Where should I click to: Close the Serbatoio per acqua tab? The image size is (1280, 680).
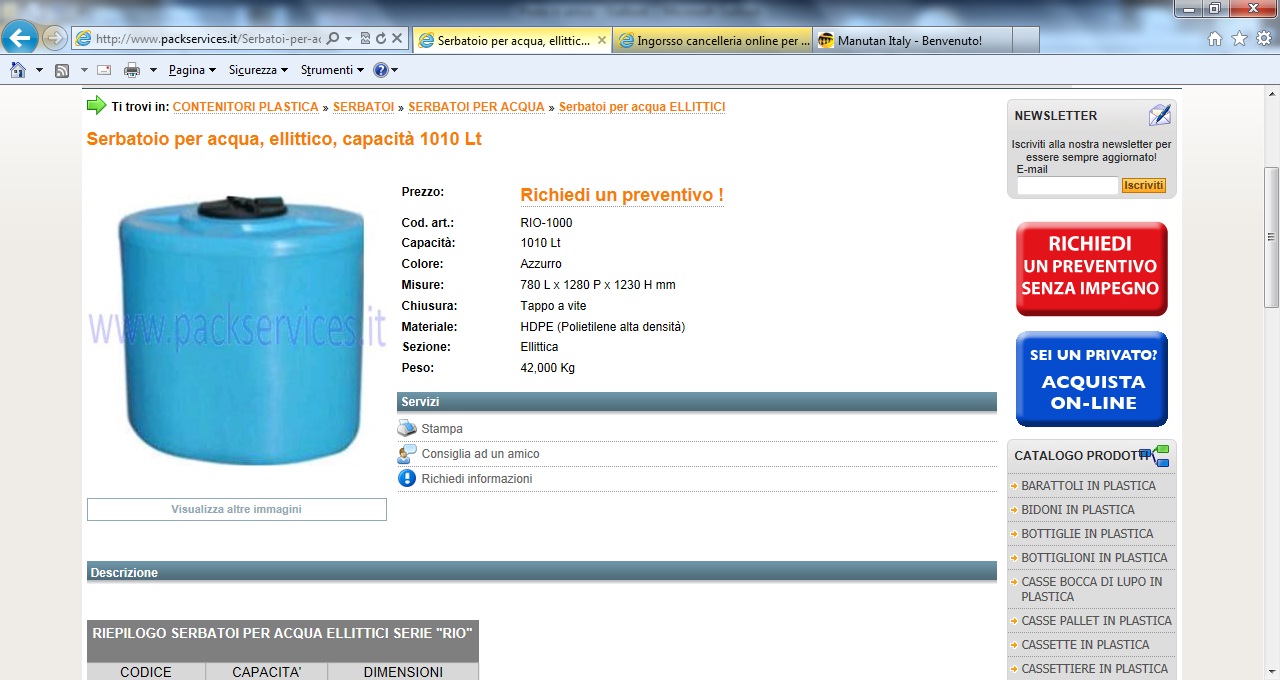(x=602, y=40)
